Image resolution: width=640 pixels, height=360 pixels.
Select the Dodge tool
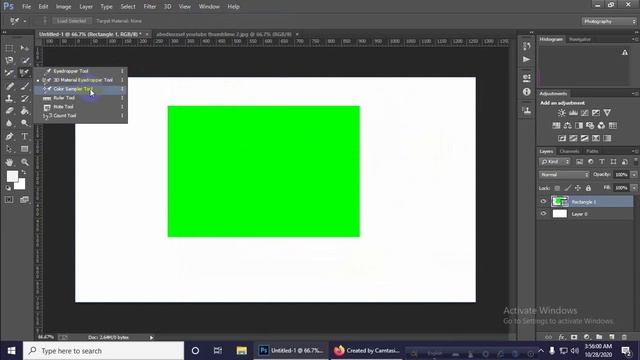pyautogui.click(x=25, y=123)
